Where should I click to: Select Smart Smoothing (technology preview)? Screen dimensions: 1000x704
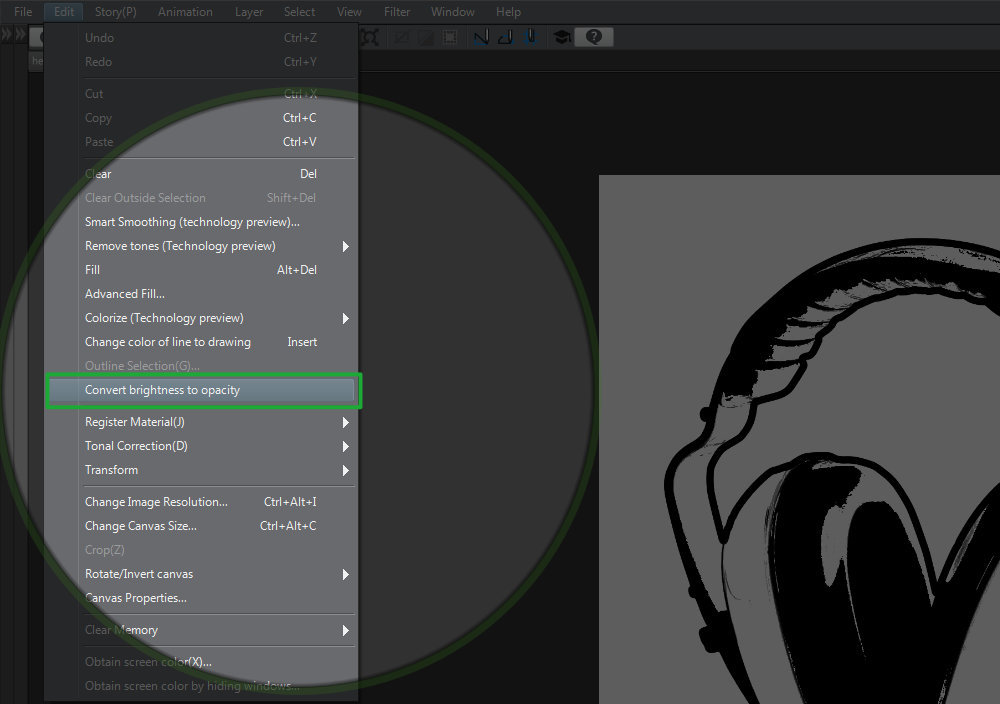192,222
